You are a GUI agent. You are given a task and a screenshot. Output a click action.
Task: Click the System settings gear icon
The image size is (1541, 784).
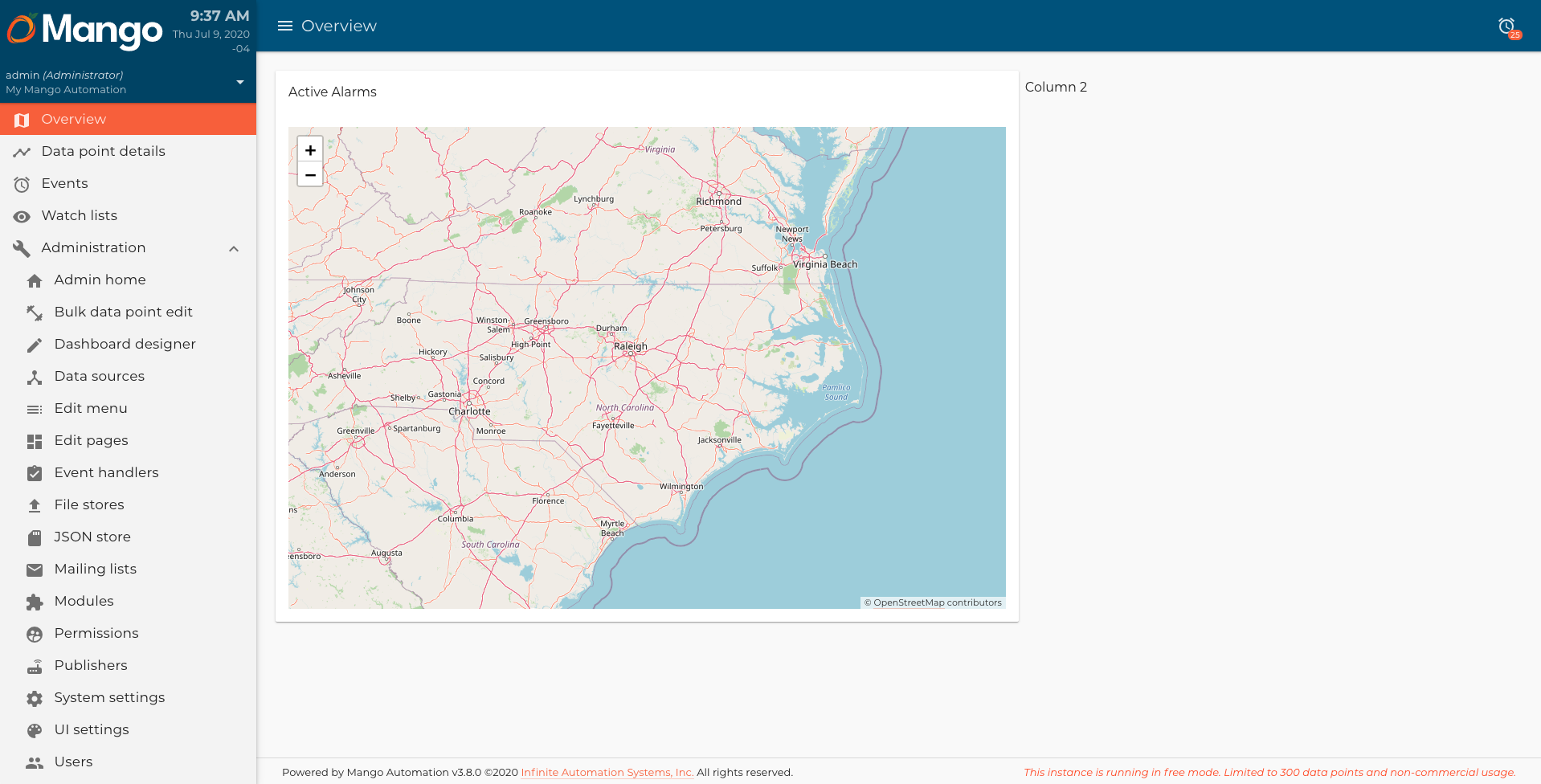coord(35,698)
